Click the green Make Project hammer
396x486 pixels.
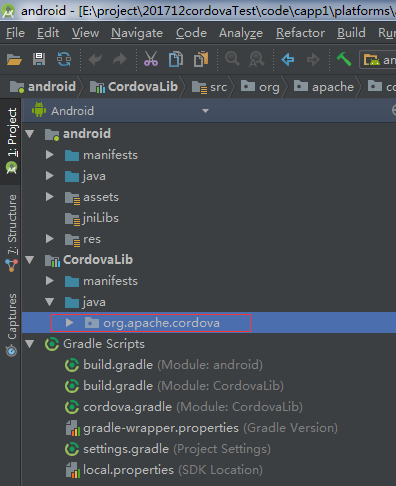(344, 59)
